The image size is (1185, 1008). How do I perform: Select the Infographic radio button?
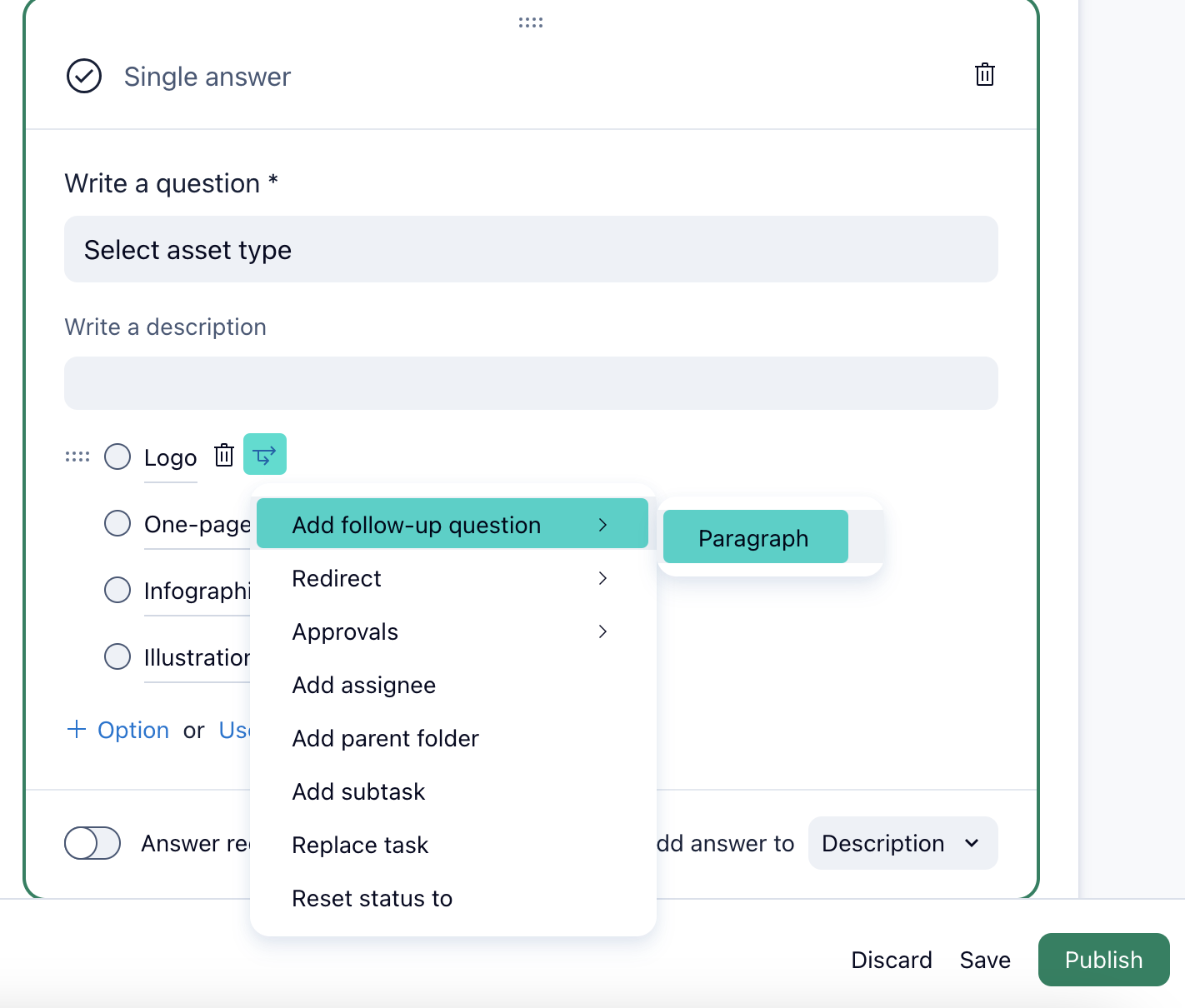pyautogui.click(x=117, y=590)
